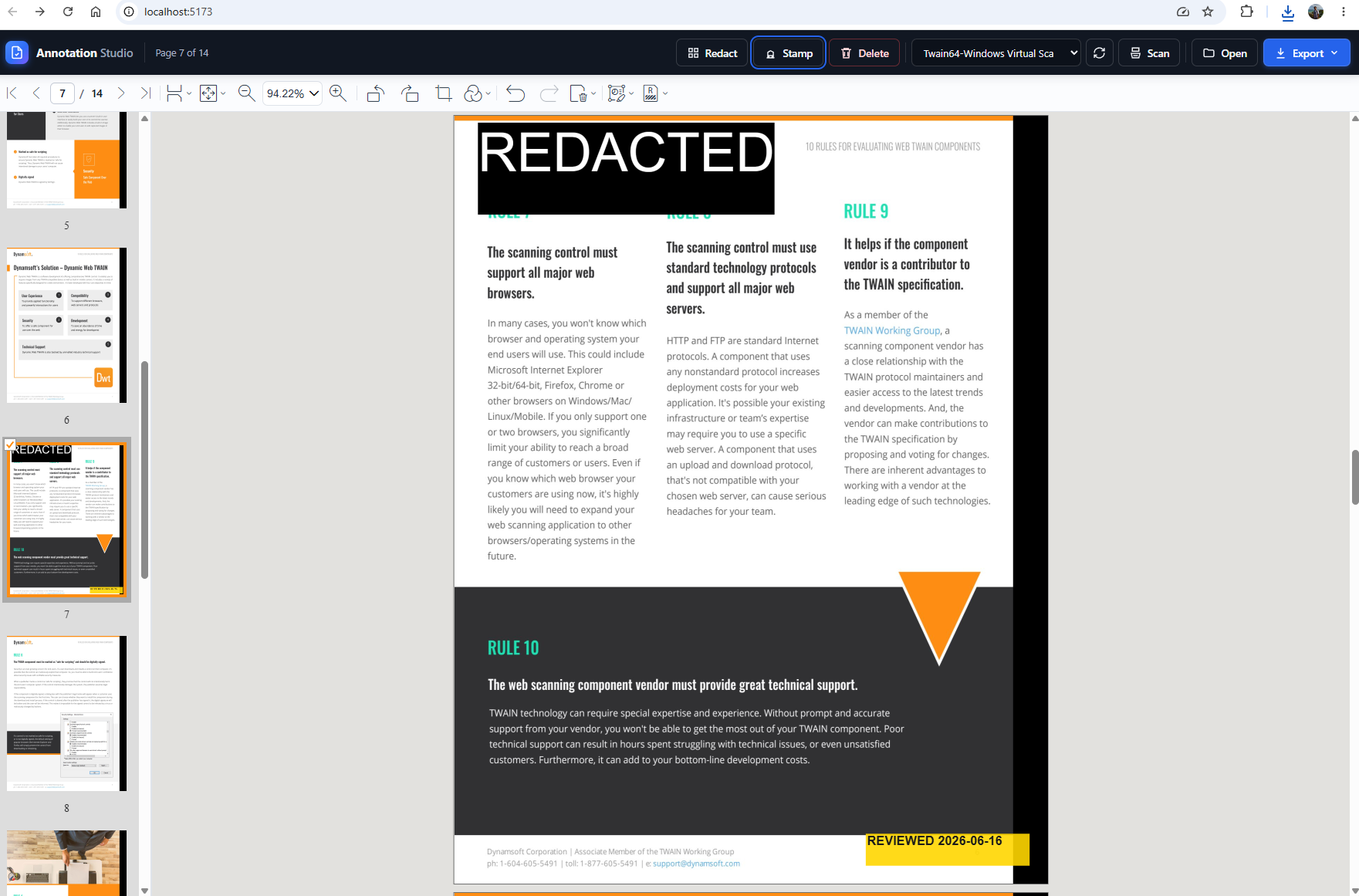
Task: Click the Export button
Action: (1307, 53)
